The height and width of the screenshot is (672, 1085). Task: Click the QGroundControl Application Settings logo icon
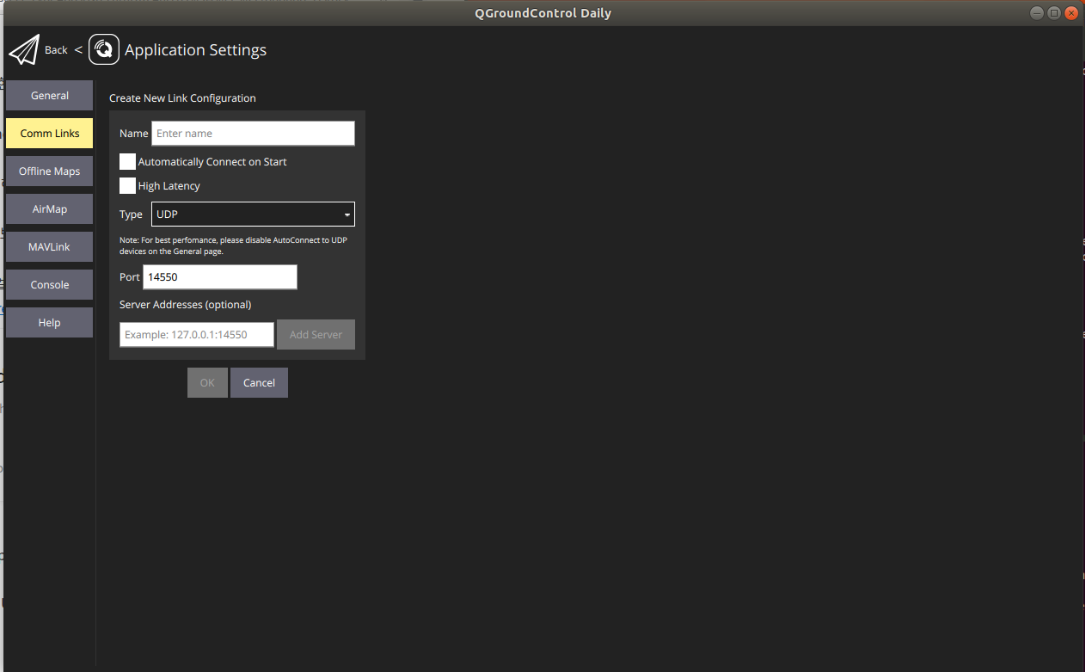coord(104,50)
